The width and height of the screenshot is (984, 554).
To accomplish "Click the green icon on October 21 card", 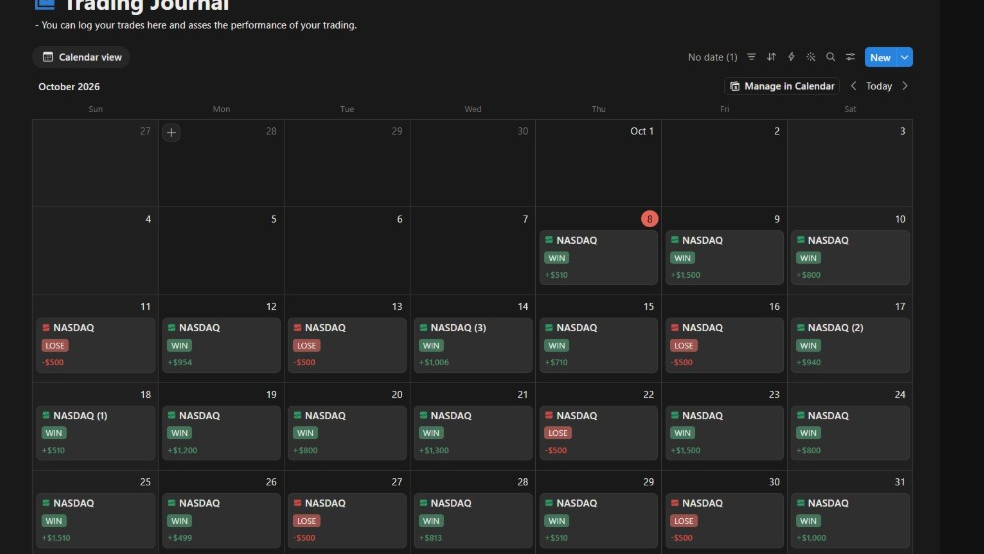I will point(424,415).
